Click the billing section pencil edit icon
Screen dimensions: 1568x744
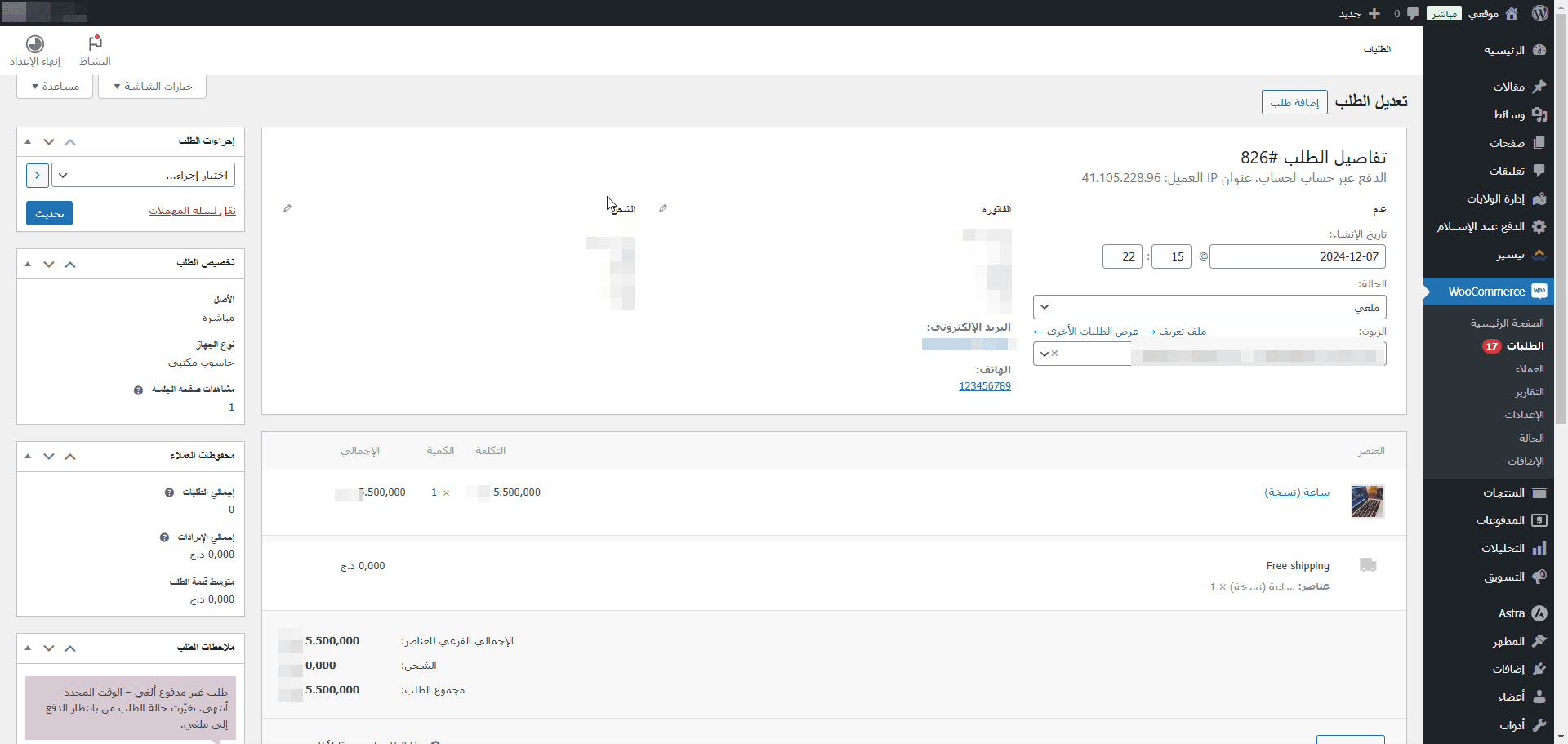click(x=663, y=208)
